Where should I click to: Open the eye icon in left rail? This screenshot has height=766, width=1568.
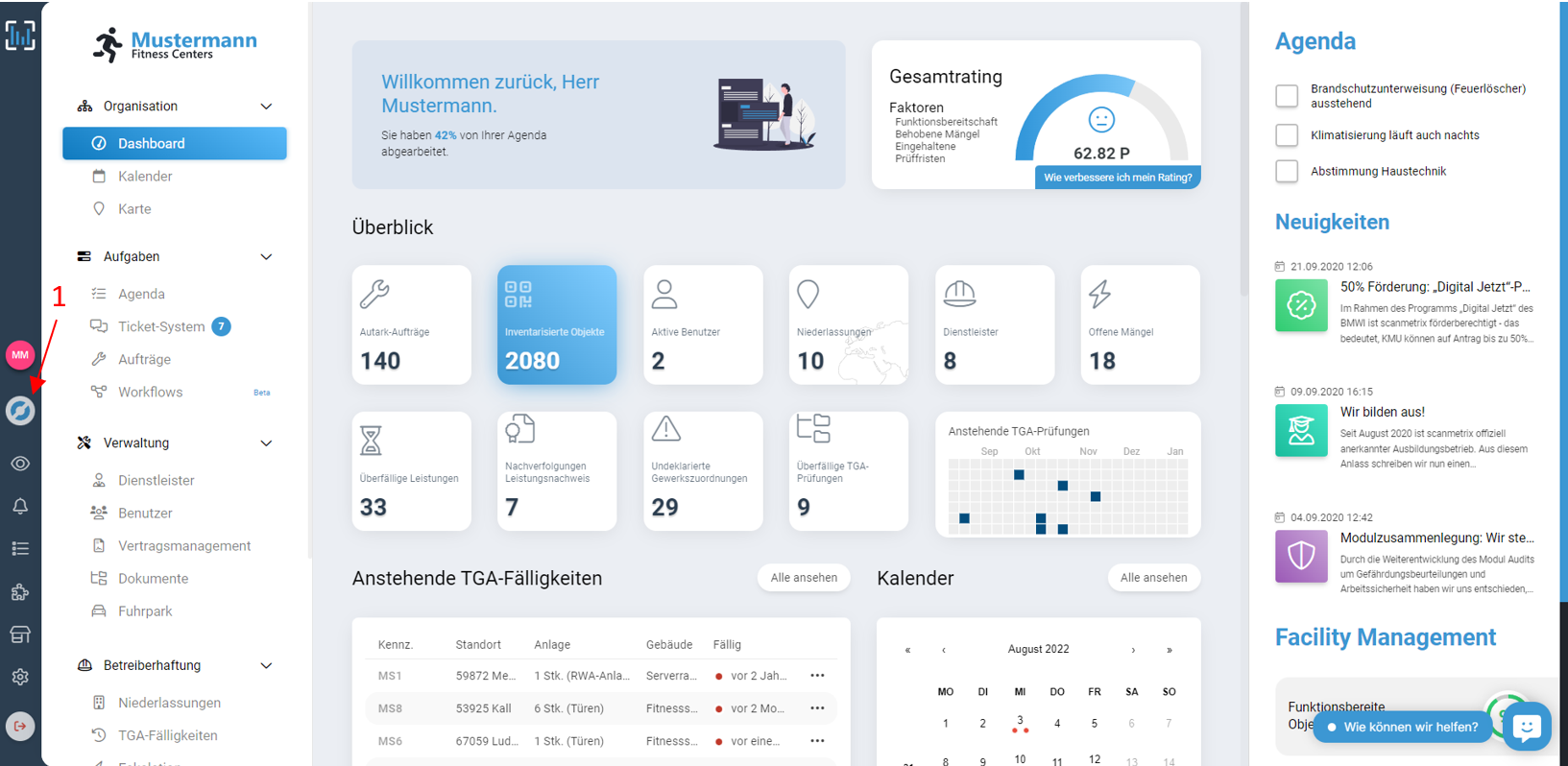(20, 464)
